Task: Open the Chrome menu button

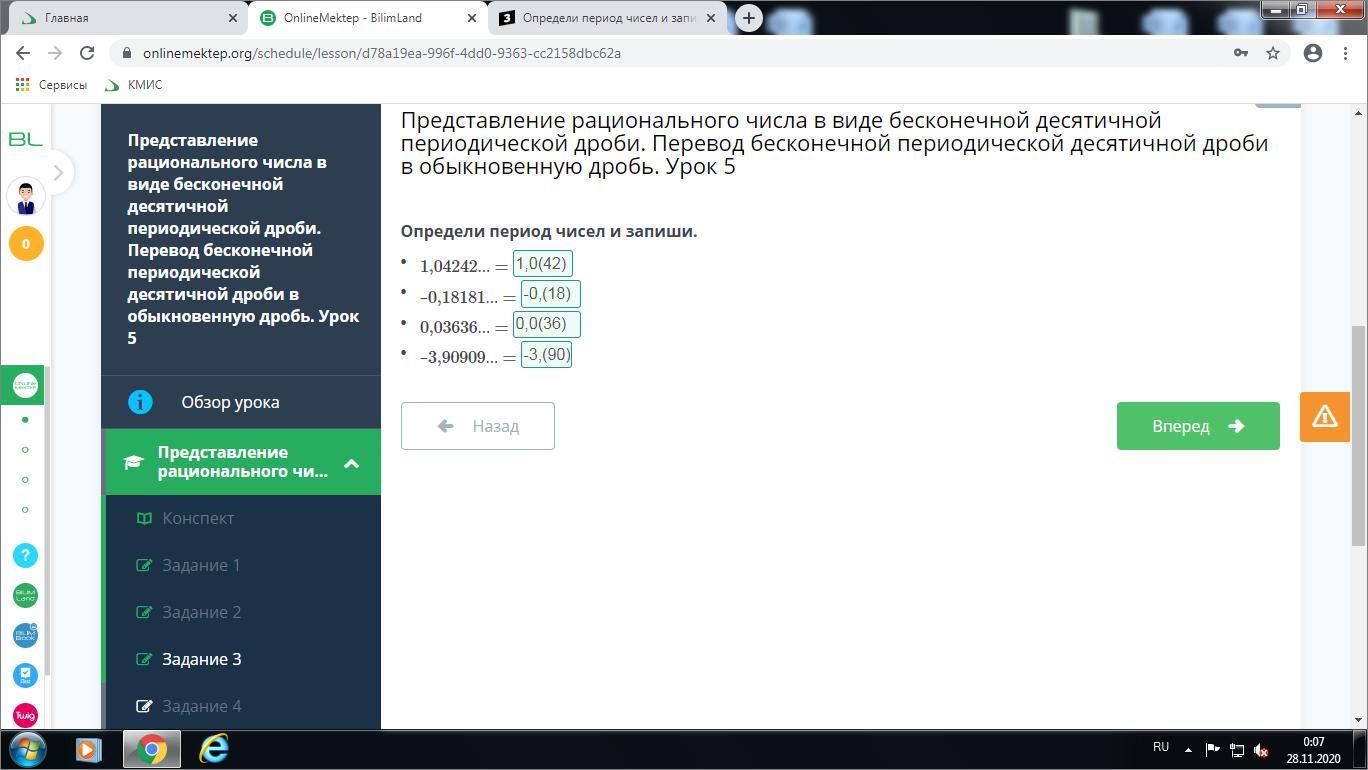Action: click(1345, 53)
